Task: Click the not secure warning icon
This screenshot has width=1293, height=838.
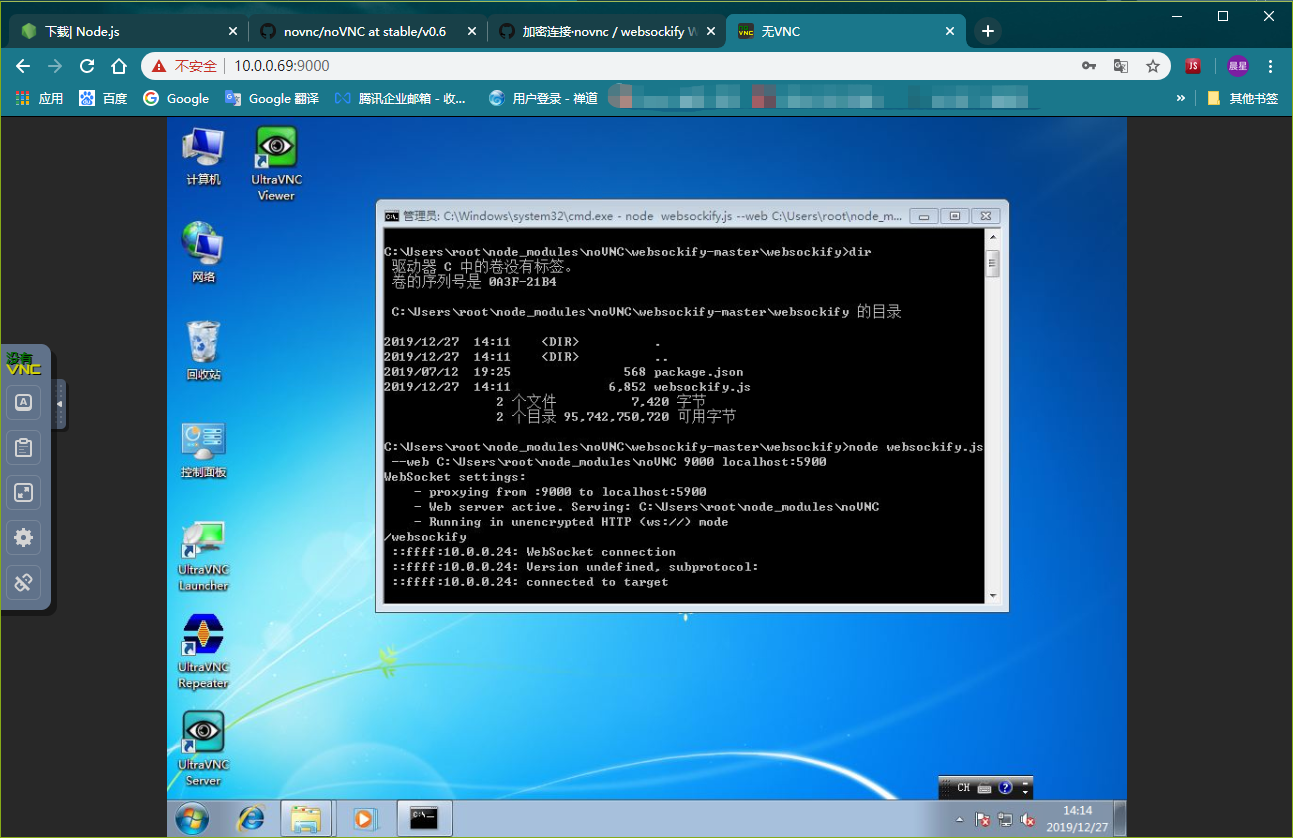Action: pyautogui.click(x=159, y=66)
